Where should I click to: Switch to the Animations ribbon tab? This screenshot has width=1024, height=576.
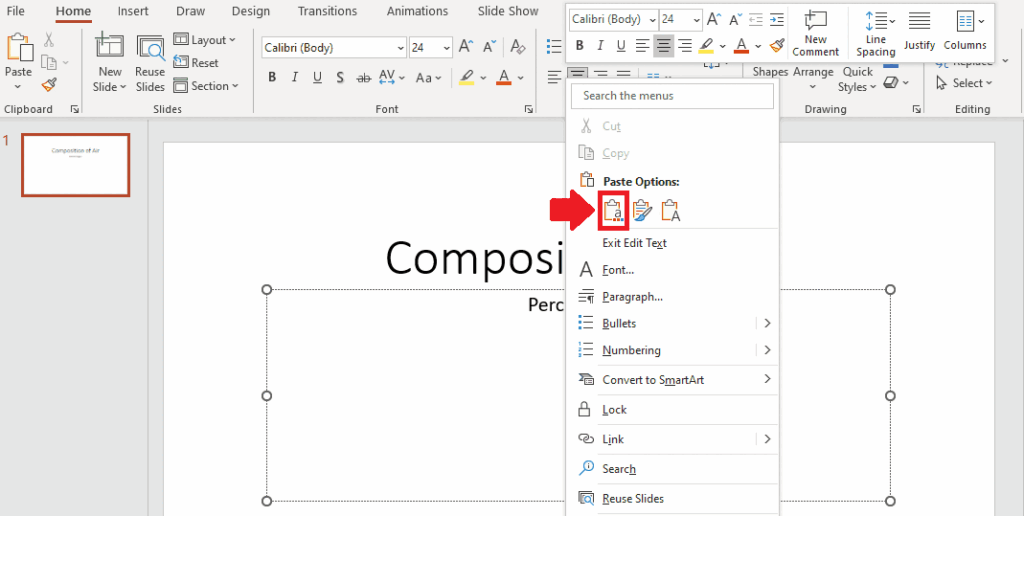click(417, 11)
